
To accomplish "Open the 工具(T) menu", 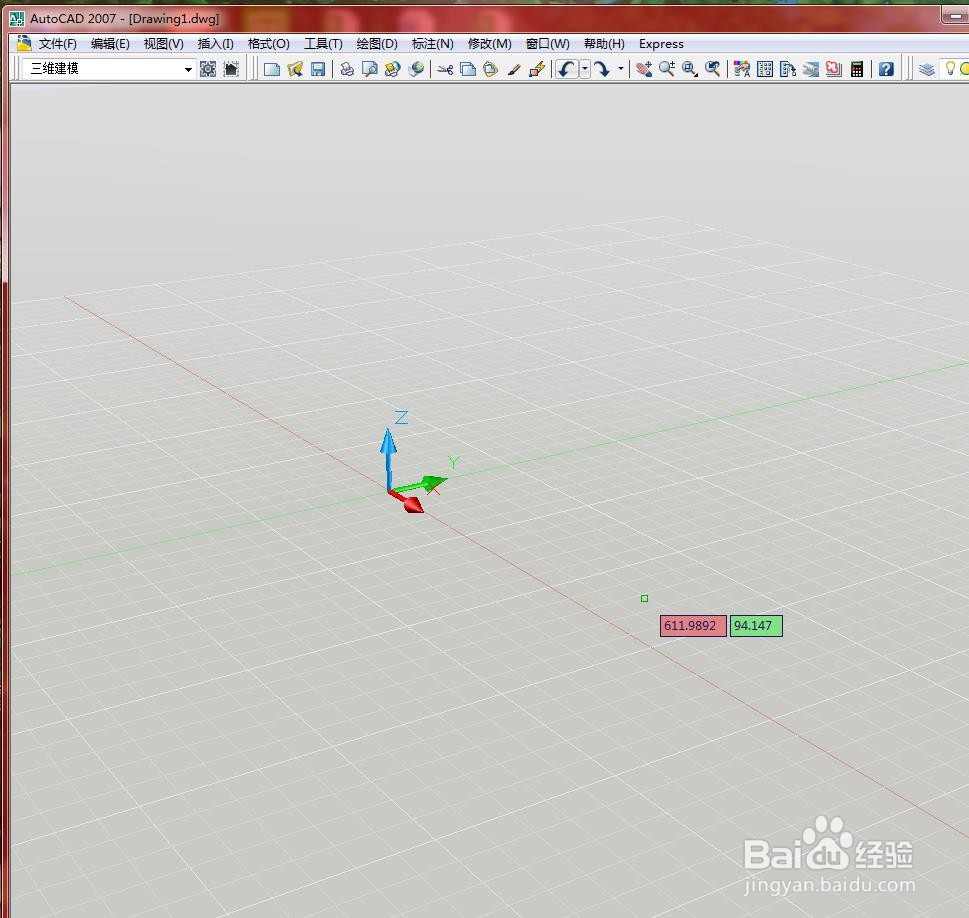I will pos(323,44).
